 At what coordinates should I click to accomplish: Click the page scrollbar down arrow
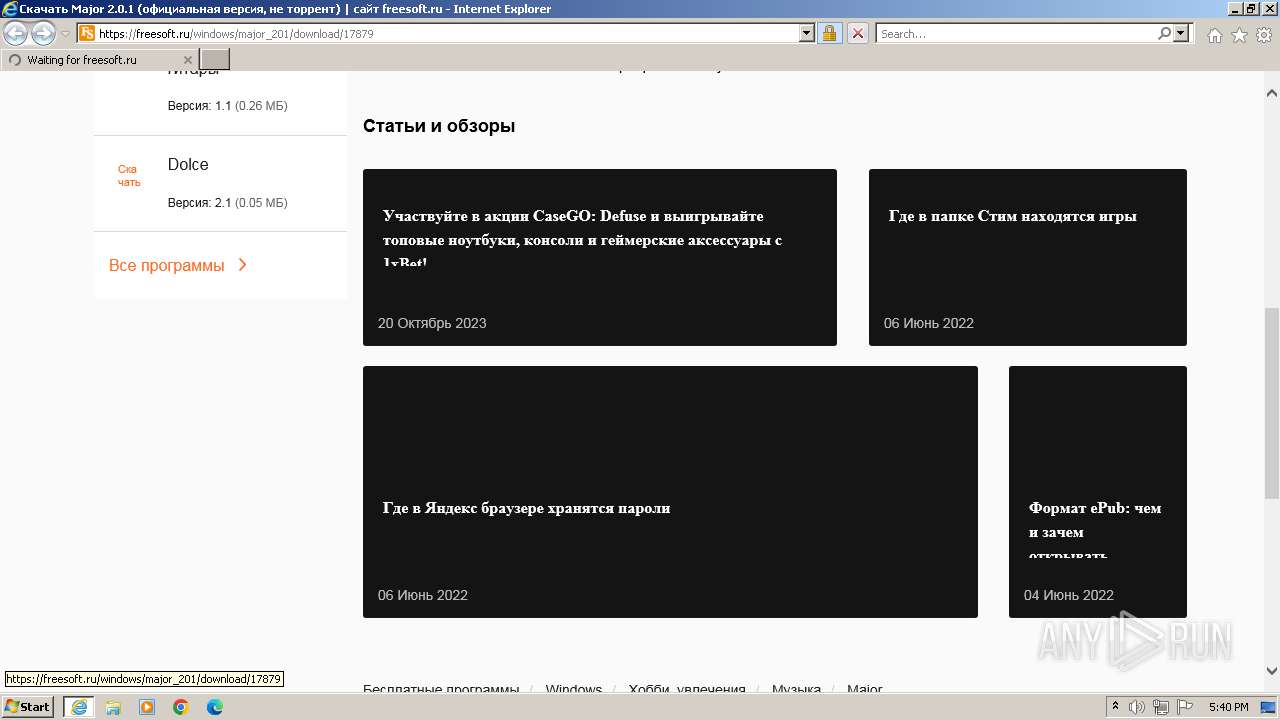(x=1272, y=671)
